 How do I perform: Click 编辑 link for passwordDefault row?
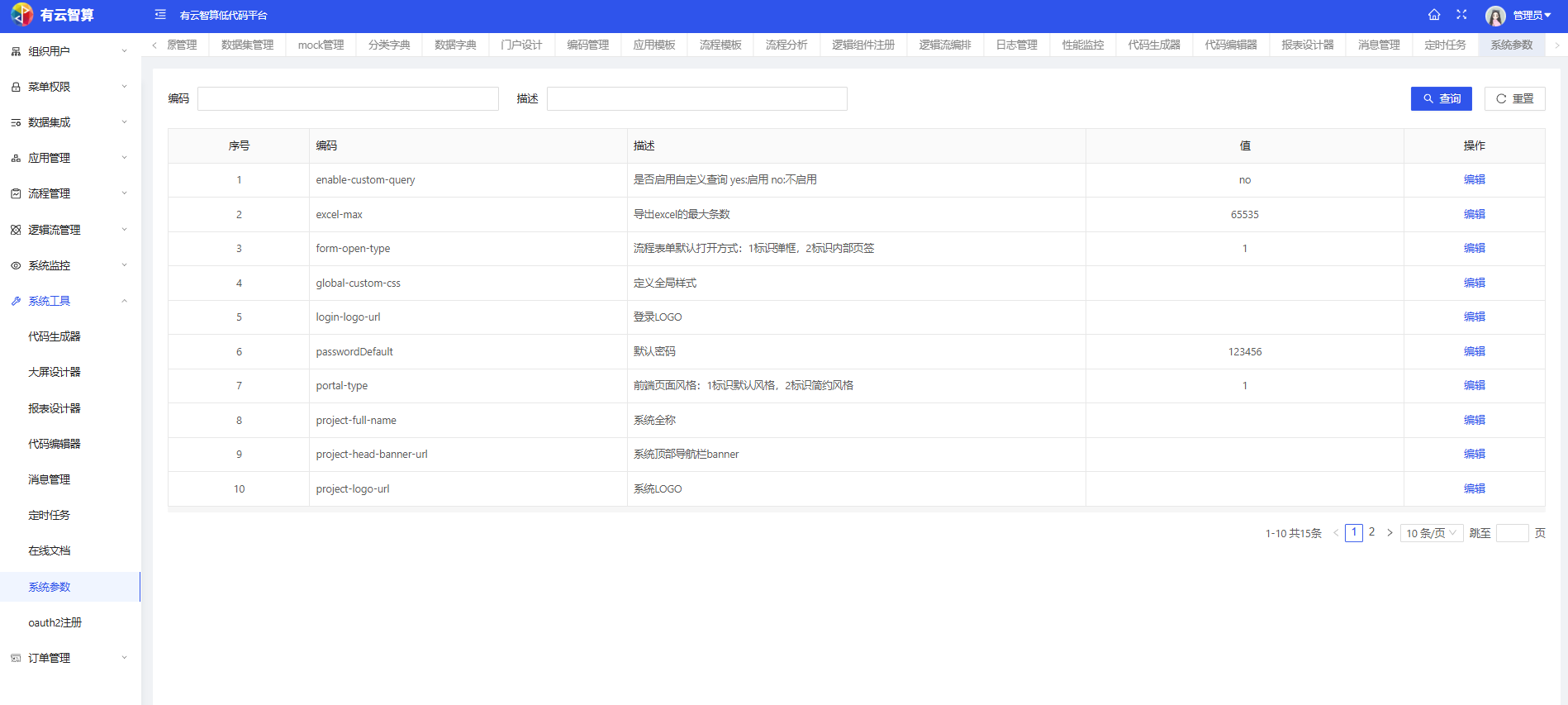(1474, 351)
